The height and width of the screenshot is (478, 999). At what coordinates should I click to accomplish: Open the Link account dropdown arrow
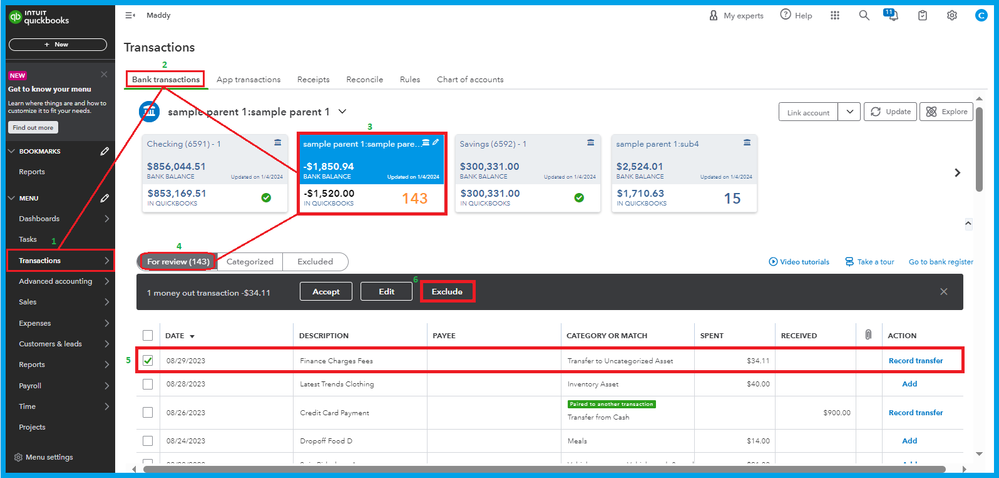(849, 112)
